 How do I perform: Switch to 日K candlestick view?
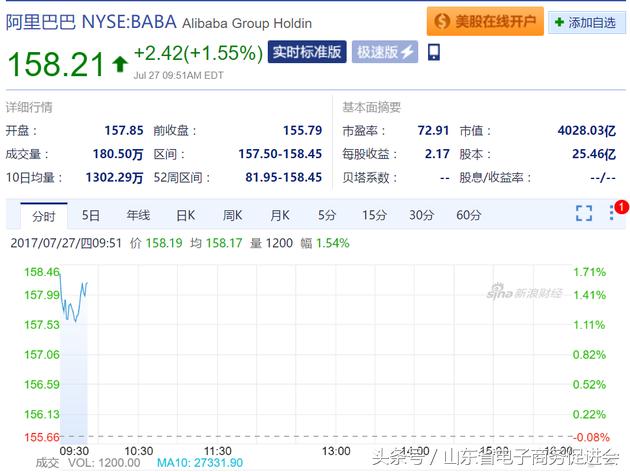(185, 215)
